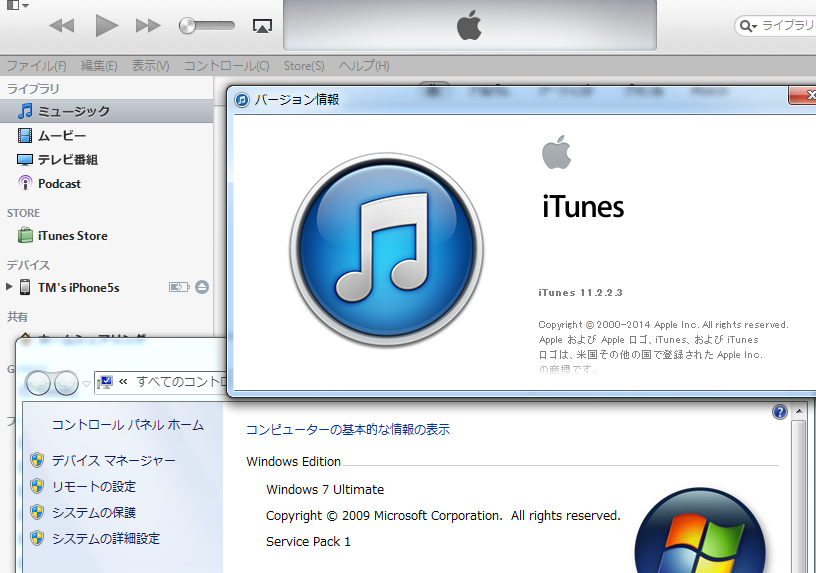This screenshot has width=816, height=573.
Task: Select ムービー in the library sidebar
Action: click(x=107, y=136)
